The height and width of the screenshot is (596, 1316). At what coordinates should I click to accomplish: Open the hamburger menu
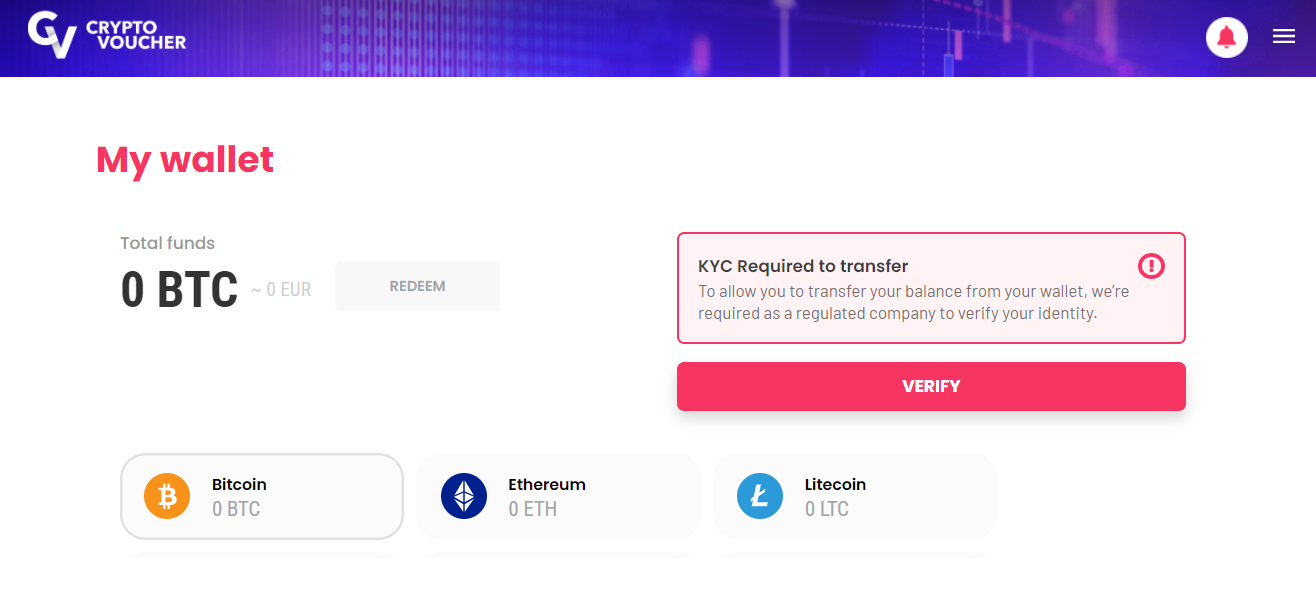click(1284, 37)
